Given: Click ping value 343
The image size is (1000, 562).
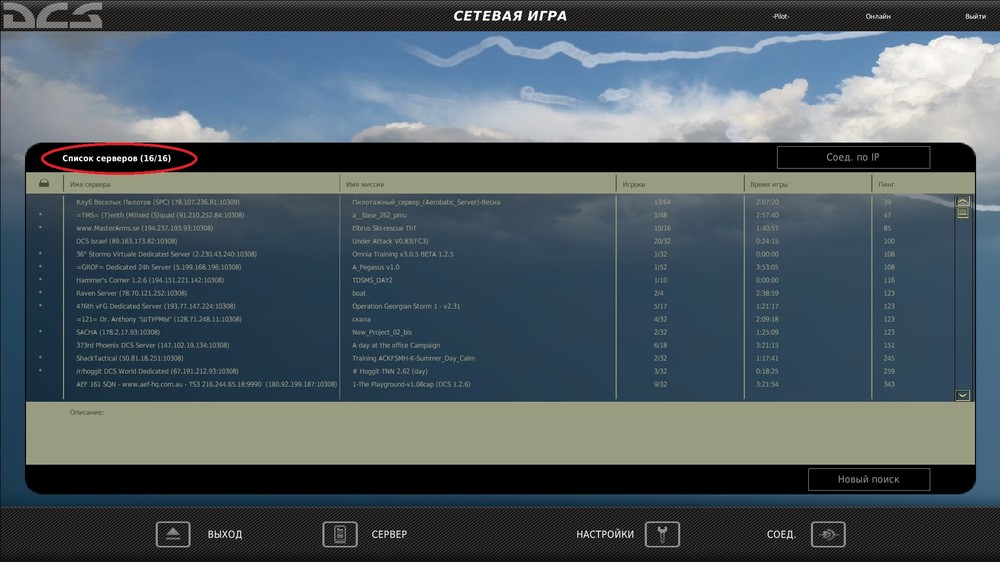Looking at the screenshot, I should 889,384.
